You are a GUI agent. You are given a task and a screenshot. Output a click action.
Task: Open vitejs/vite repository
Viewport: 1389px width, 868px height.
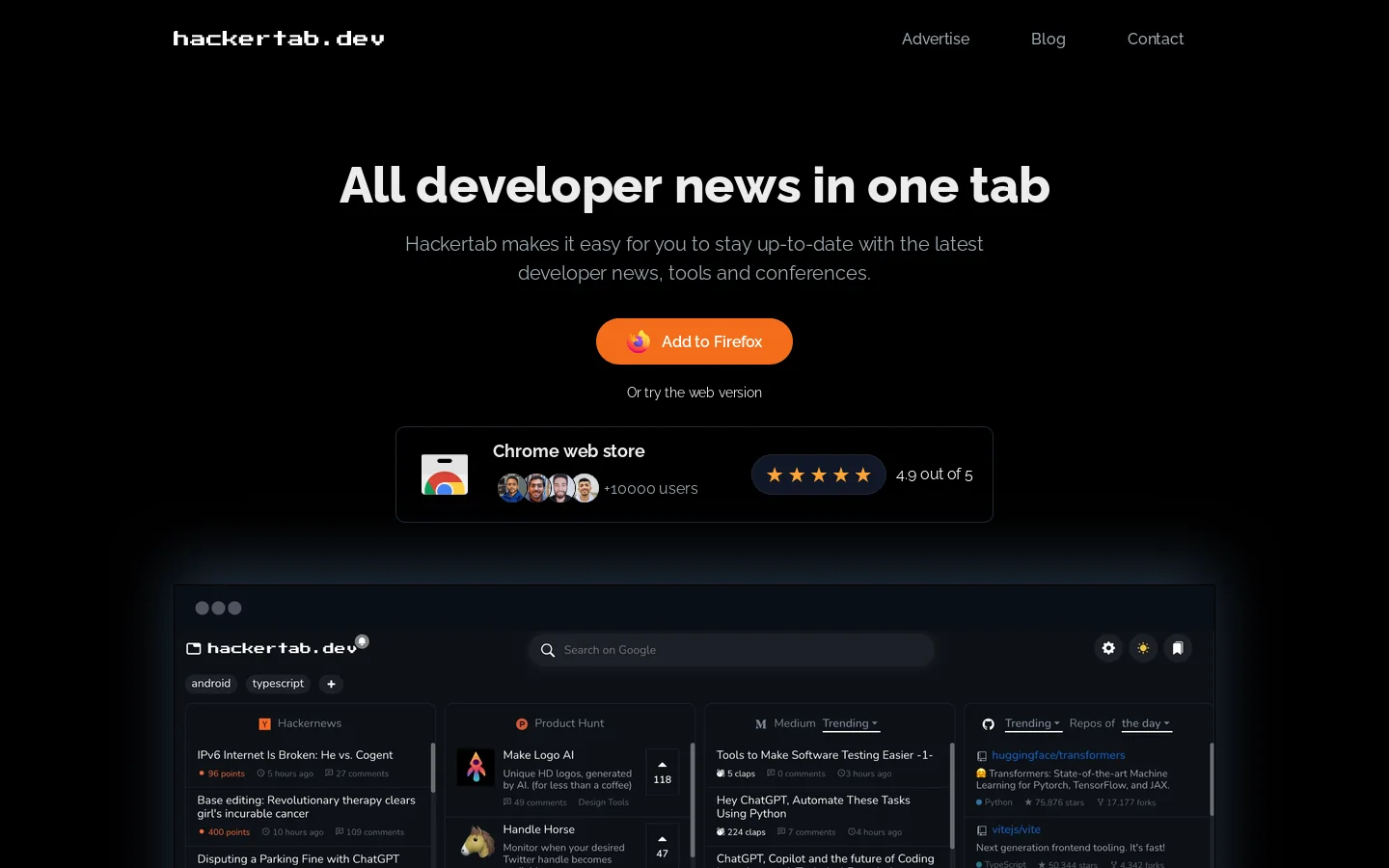1016,829
